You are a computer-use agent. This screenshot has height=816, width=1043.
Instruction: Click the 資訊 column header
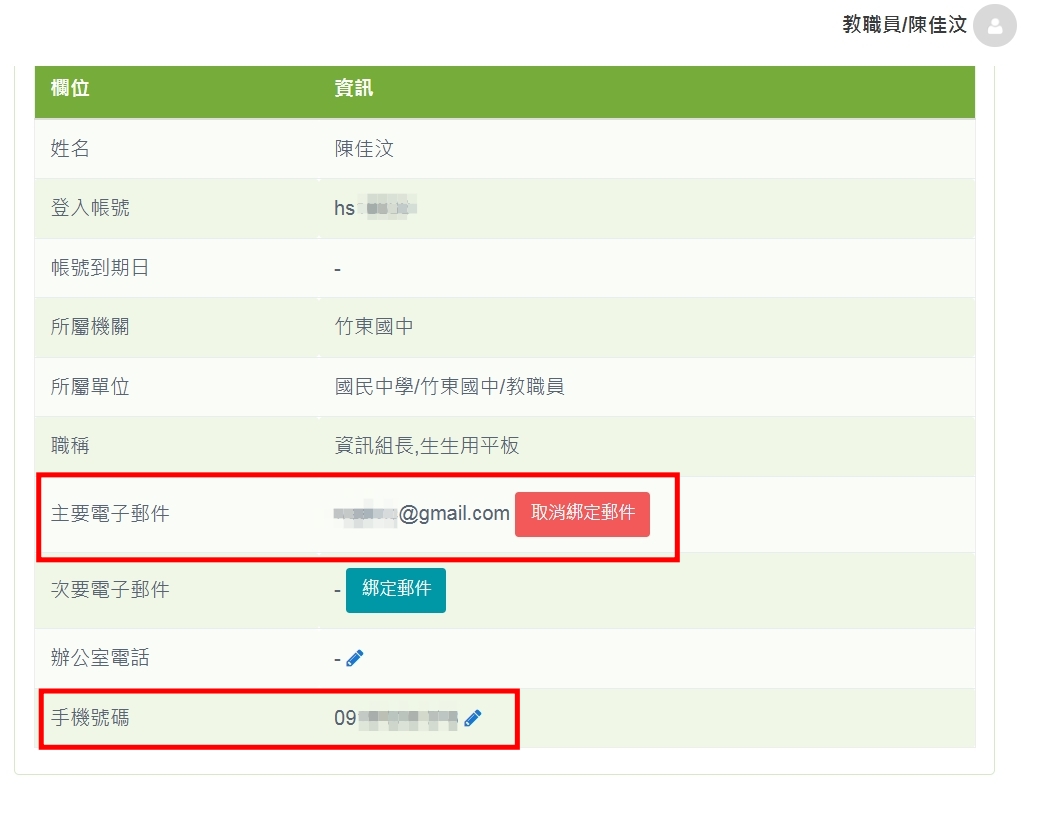click(x=354, y=88)
